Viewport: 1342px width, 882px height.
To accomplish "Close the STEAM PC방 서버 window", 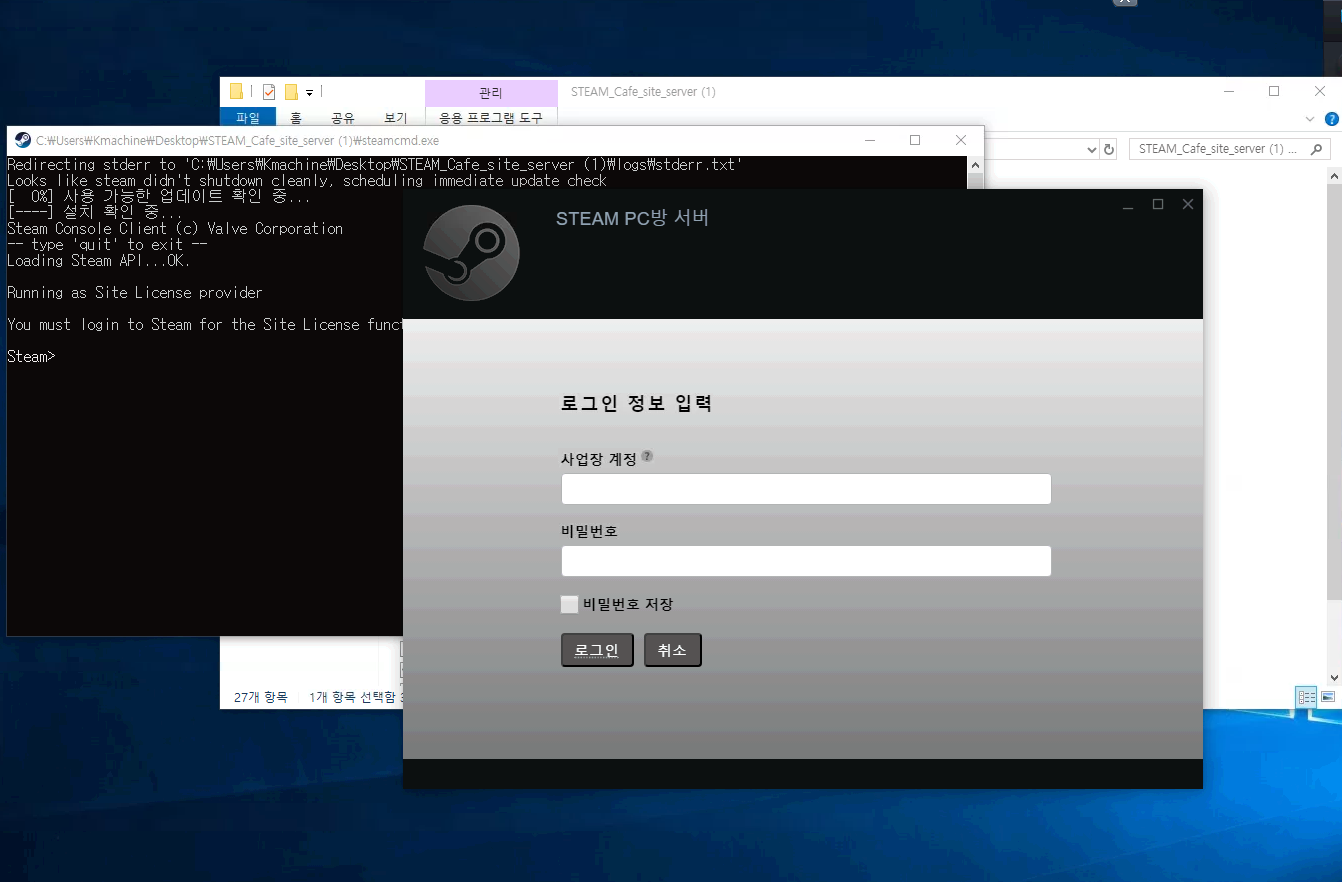I will tap(1188, 204).
